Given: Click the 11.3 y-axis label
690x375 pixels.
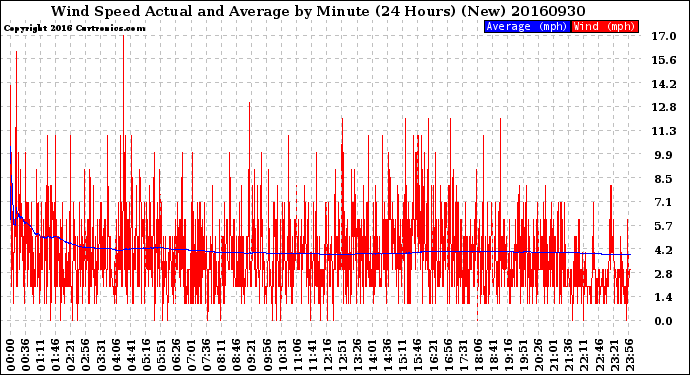Looking at the screenshot, I should pyautogui.click(x=664, y=131).
